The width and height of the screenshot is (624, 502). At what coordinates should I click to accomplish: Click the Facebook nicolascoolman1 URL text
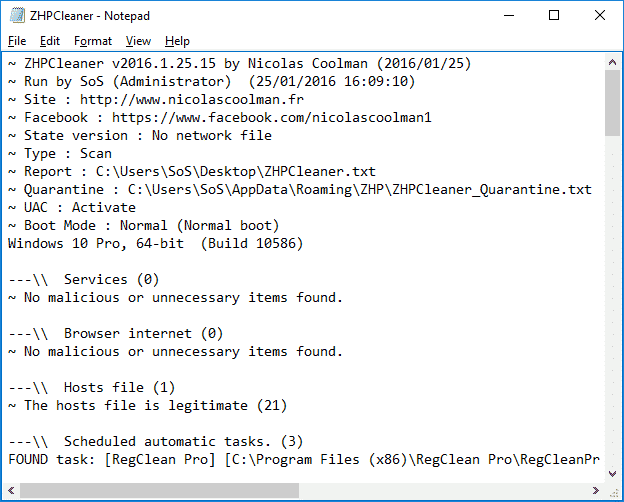[x=271, y=117]
